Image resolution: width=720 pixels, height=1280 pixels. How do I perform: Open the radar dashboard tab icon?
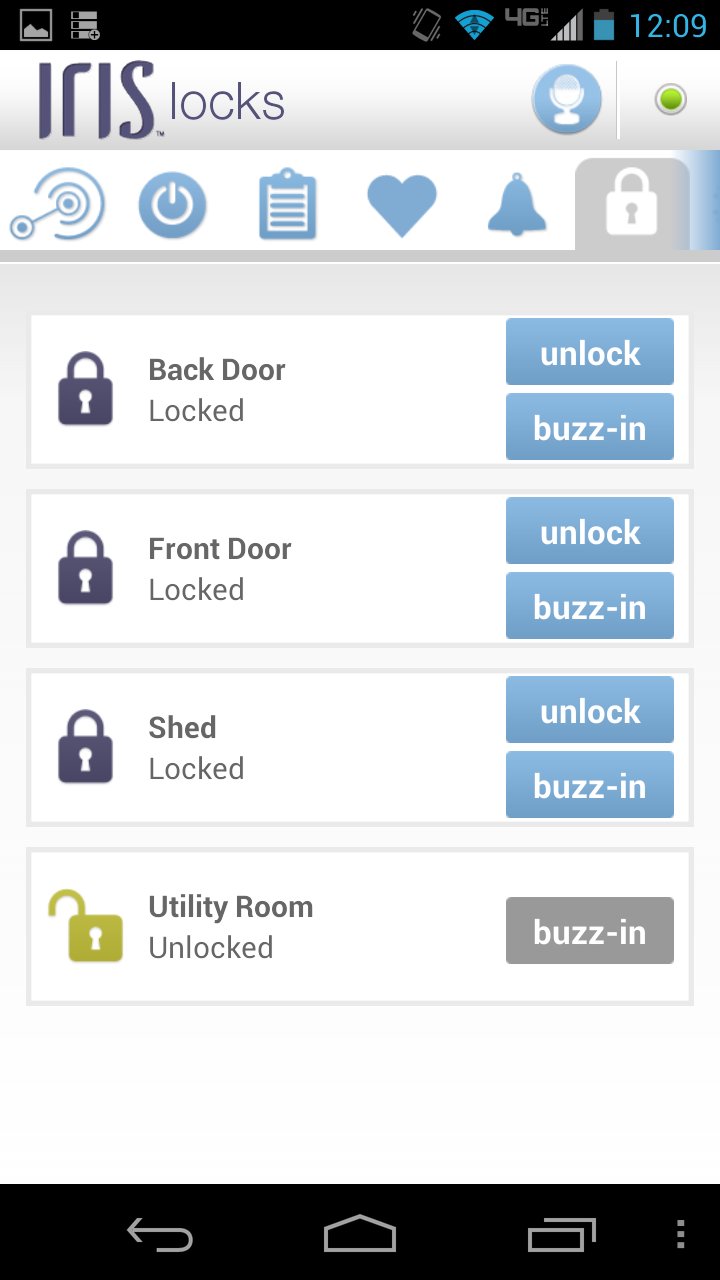pos(57,205)
